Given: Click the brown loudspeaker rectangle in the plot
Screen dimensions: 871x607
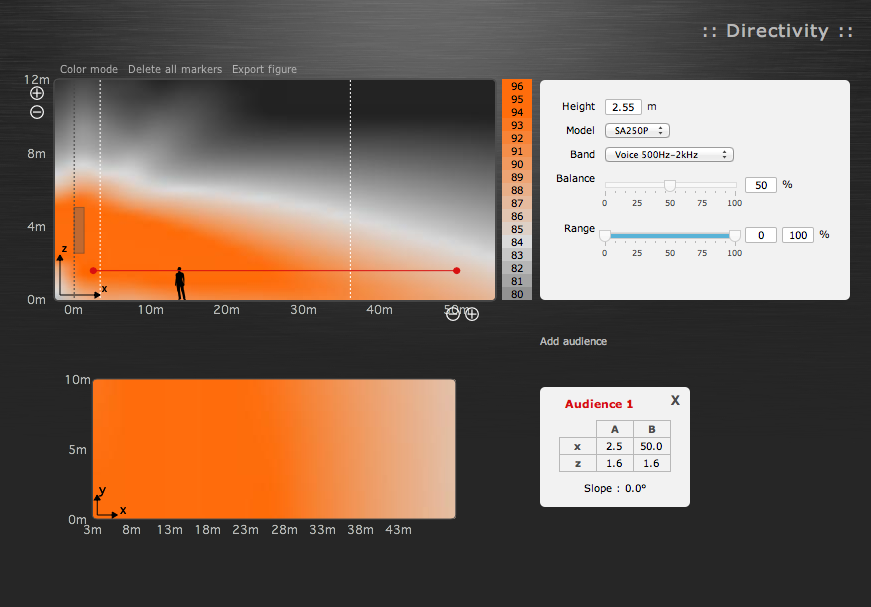Looking at the screenshot, I should pos(79,230).
